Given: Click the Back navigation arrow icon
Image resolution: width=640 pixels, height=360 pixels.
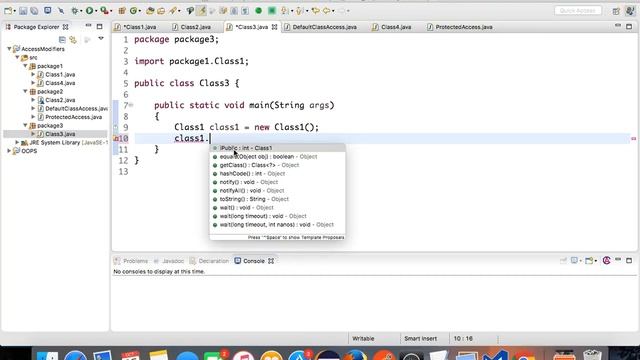Looking at the screenshot, I should (x=327, y=11).
